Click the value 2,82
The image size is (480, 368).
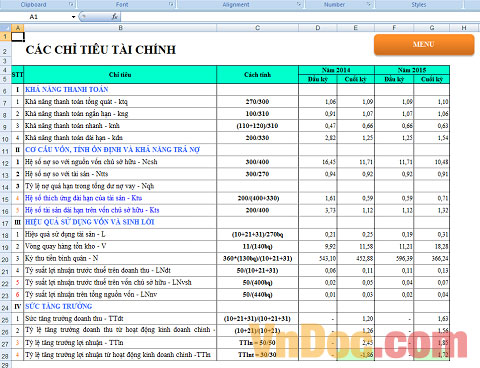(330, 138)
